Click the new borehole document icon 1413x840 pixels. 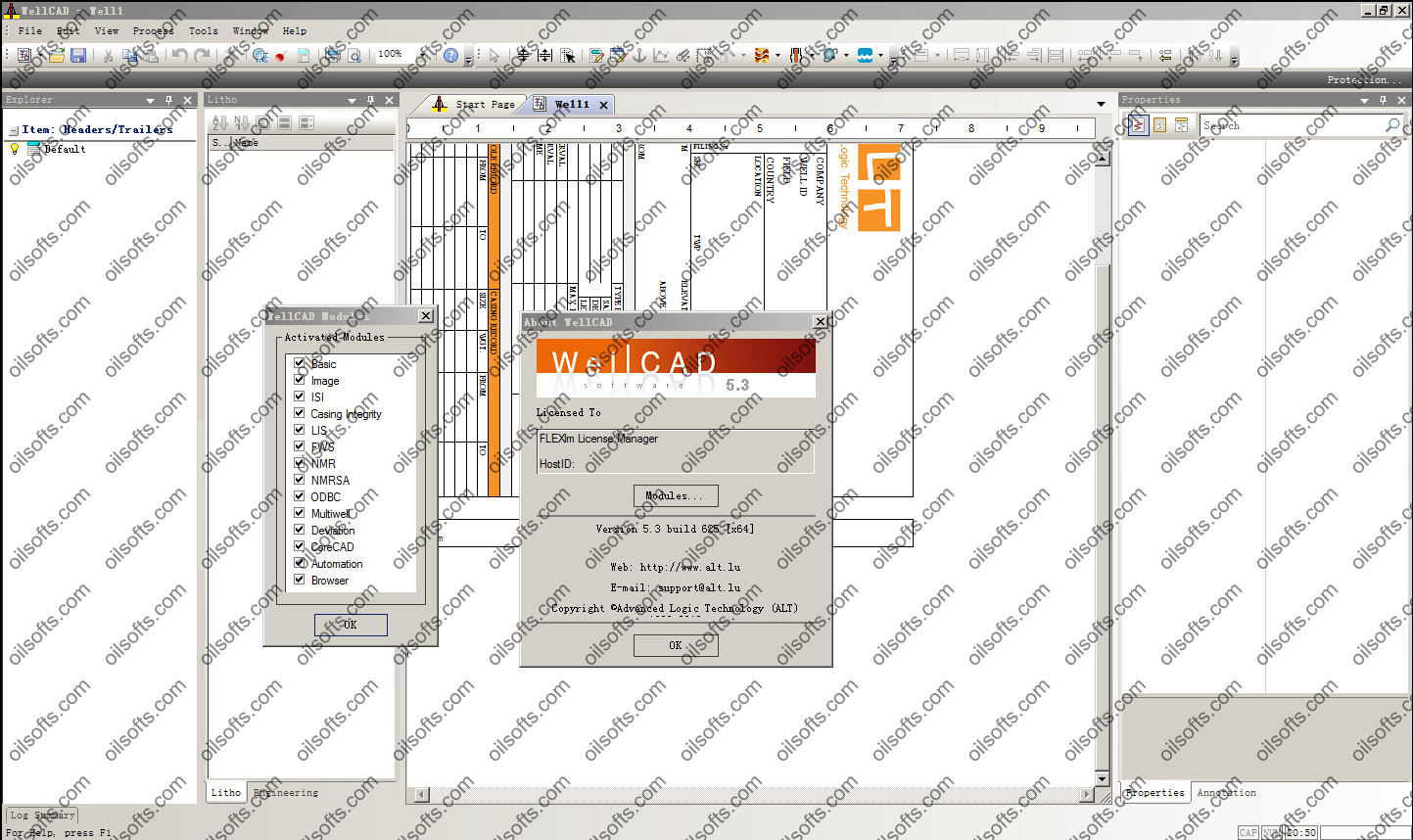pos(24,55)
